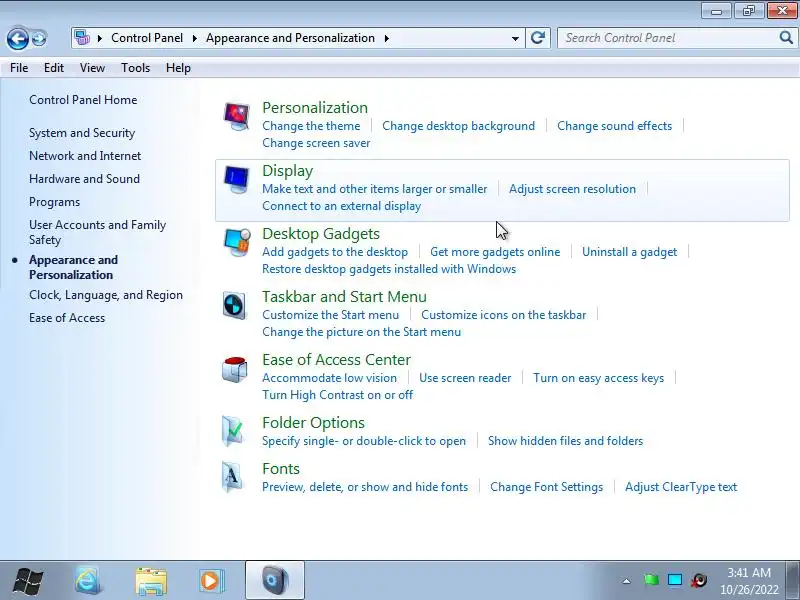This screenshot has width=800, height=600.
Task: Open the File menu
Action: click(x=19, y=68)
